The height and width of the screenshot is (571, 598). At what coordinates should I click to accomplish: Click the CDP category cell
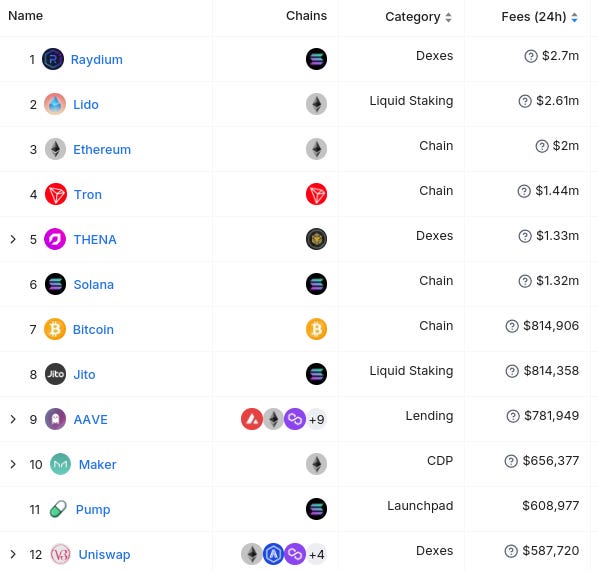[x=440, y=461]
